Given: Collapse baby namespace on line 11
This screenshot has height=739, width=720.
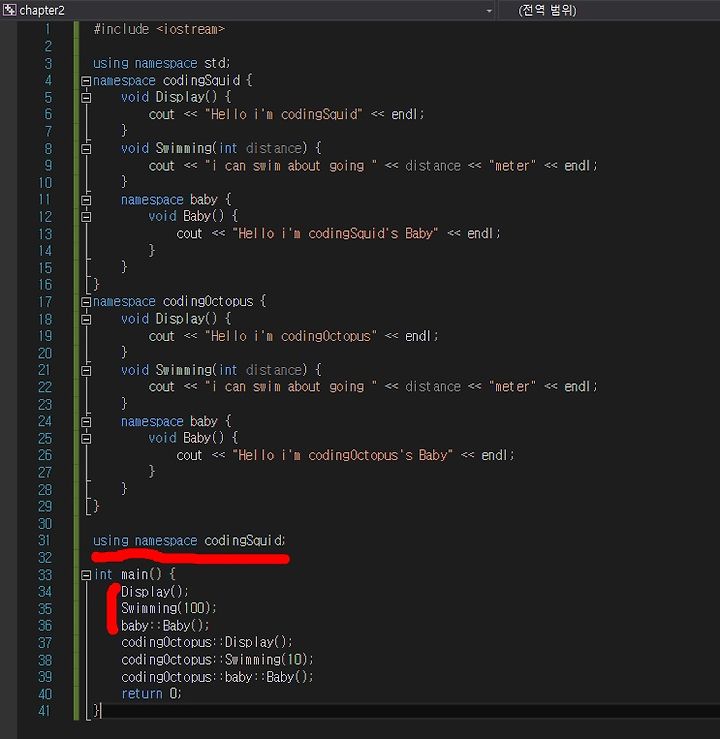Looking at the screenshot, I should (86, 200).
